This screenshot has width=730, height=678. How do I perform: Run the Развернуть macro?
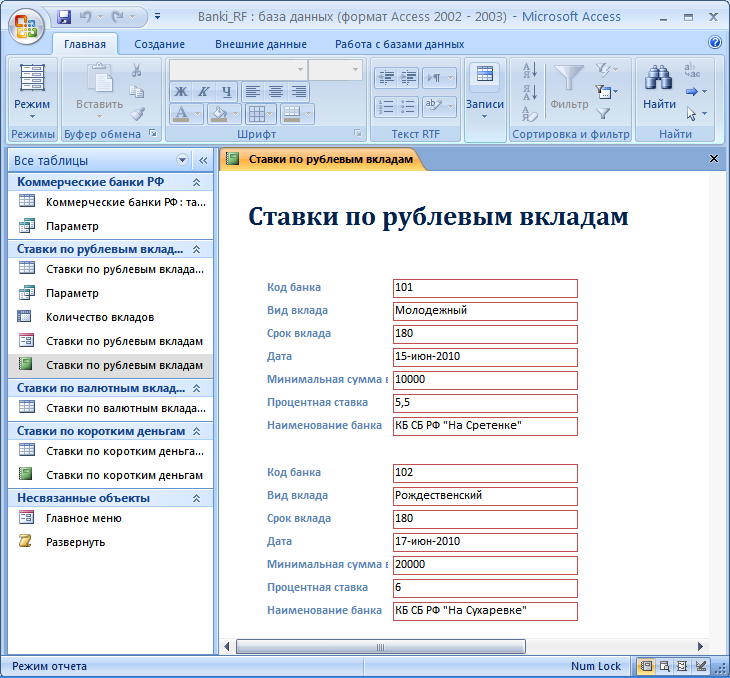[110, 542]
